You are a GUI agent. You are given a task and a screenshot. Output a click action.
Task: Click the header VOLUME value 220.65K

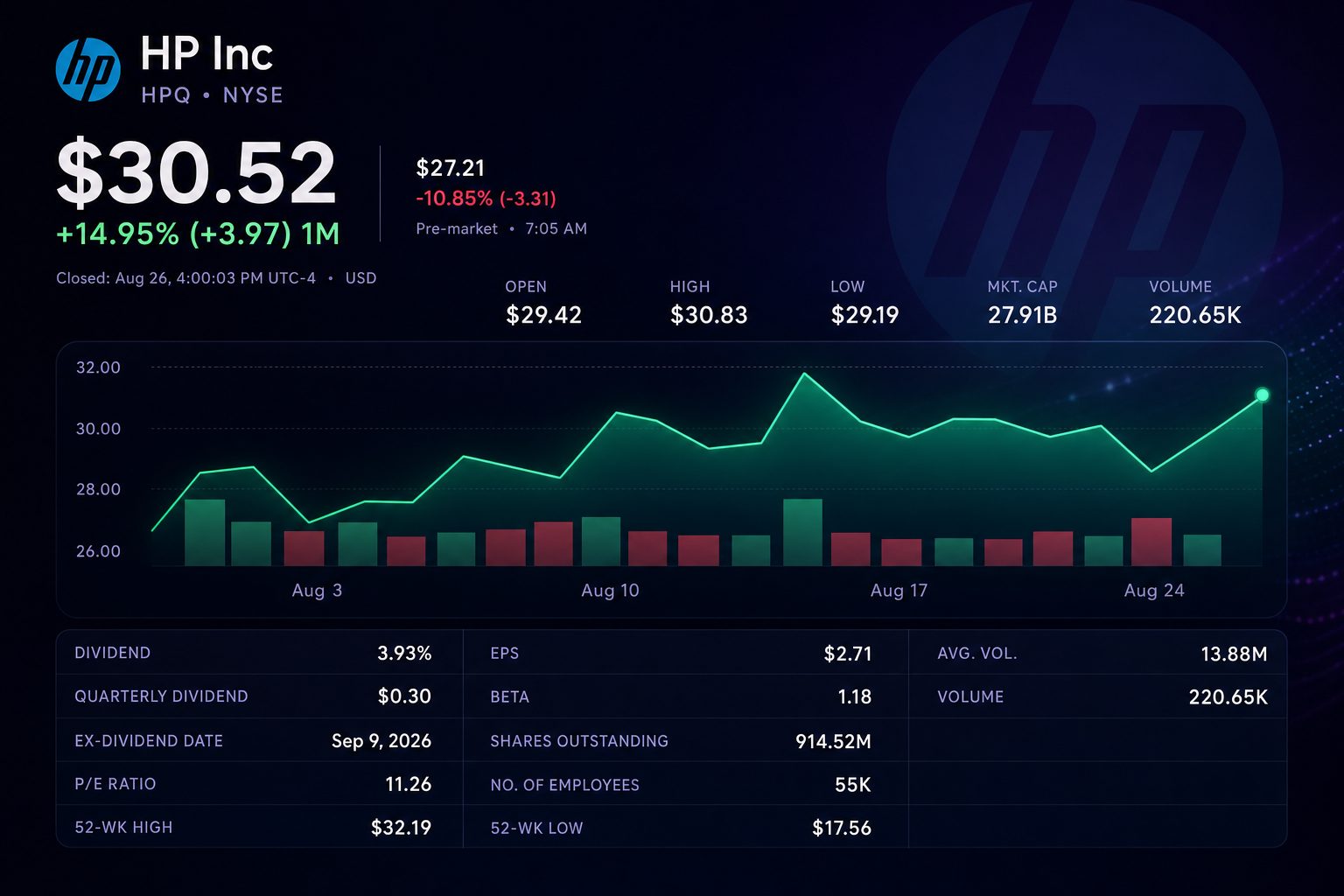click(x=1194, y=315)
